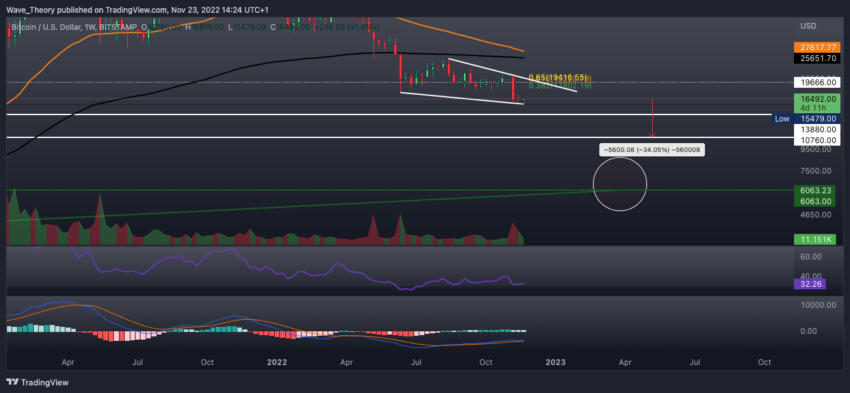The height and width of the screenshot is (393, 850).
Task: Select the green 16492.00 current price label
Action: [x=814, y=99]
